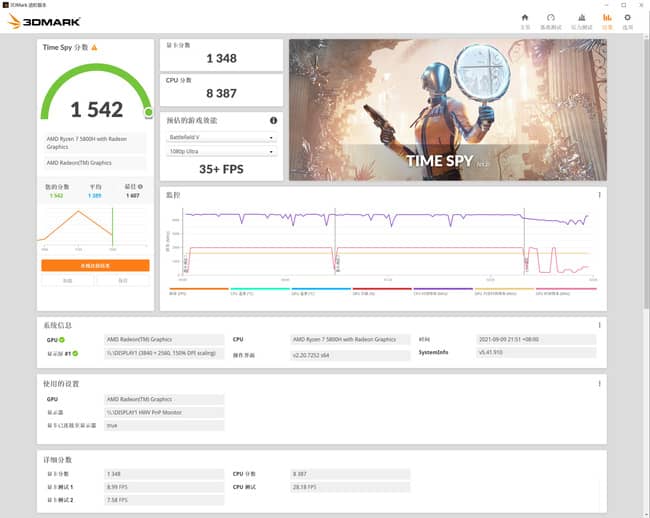Click the CPU field in system info
Image resolution: width=650 pixels, height=518 pixels.
pos(350,340)
